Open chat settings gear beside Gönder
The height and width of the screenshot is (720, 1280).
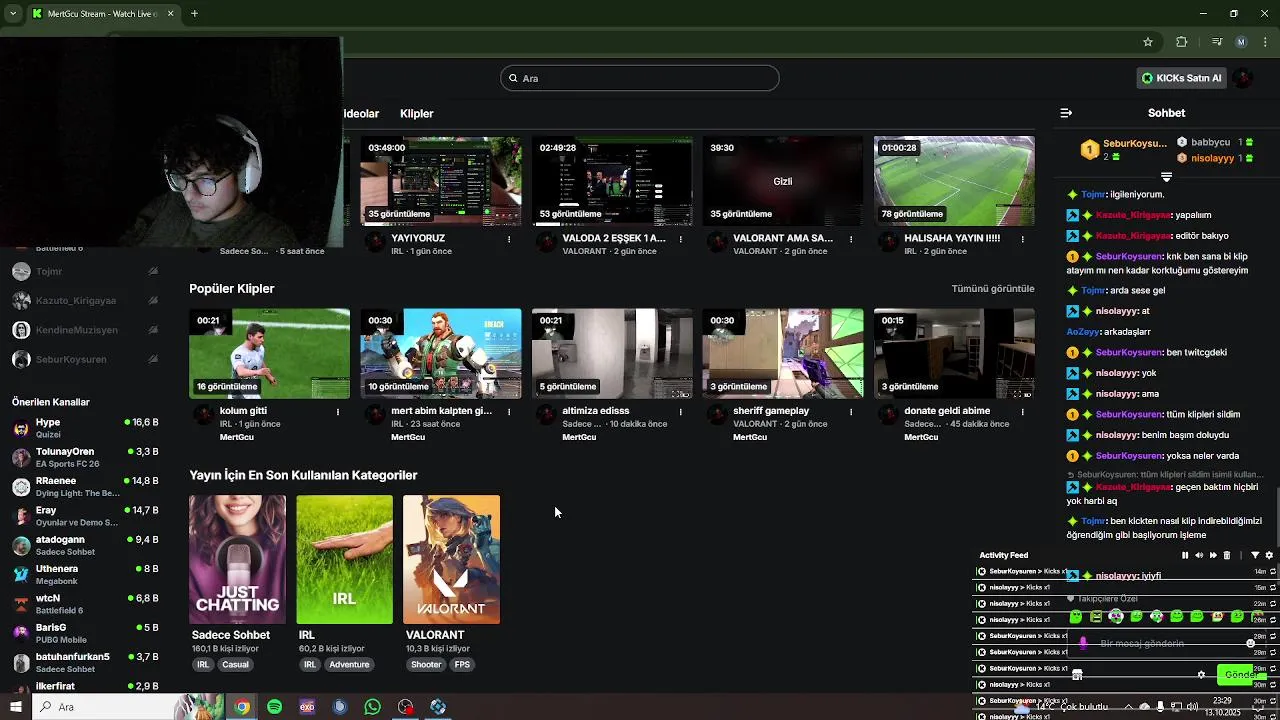point(1201,675)
